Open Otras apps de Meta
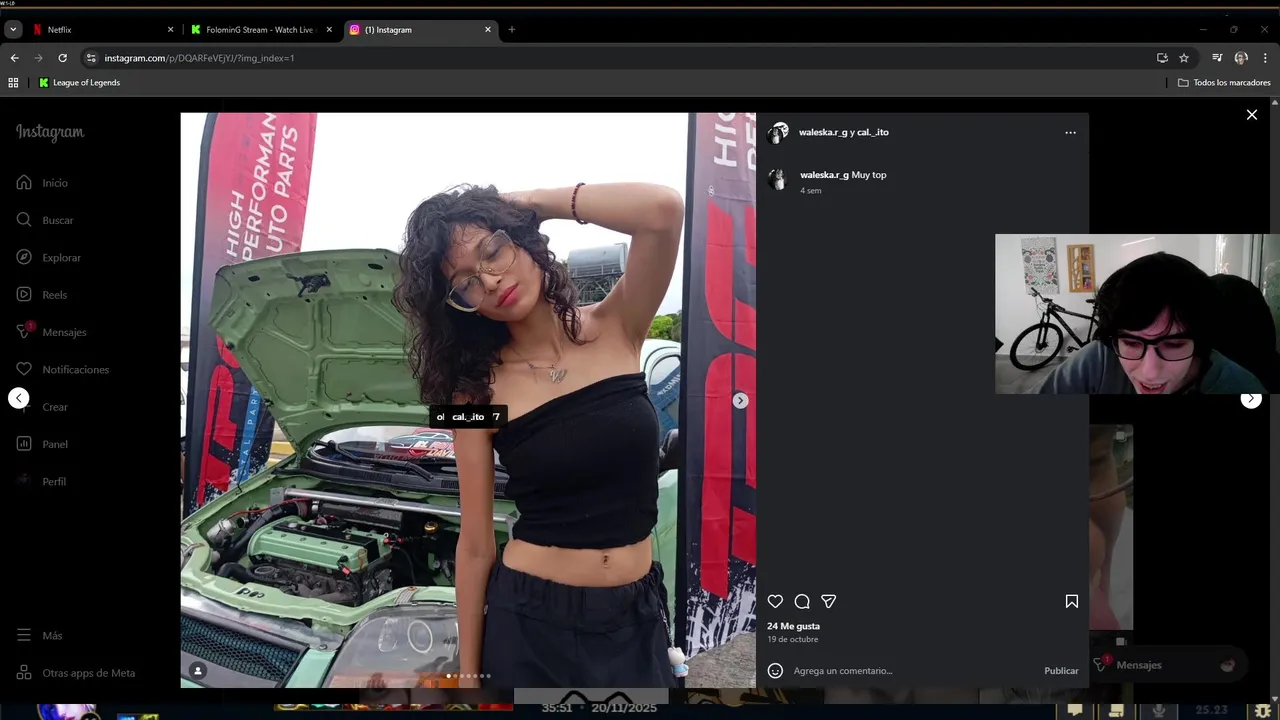Viewport: 1280px width, 720px height. pos(76,673)
